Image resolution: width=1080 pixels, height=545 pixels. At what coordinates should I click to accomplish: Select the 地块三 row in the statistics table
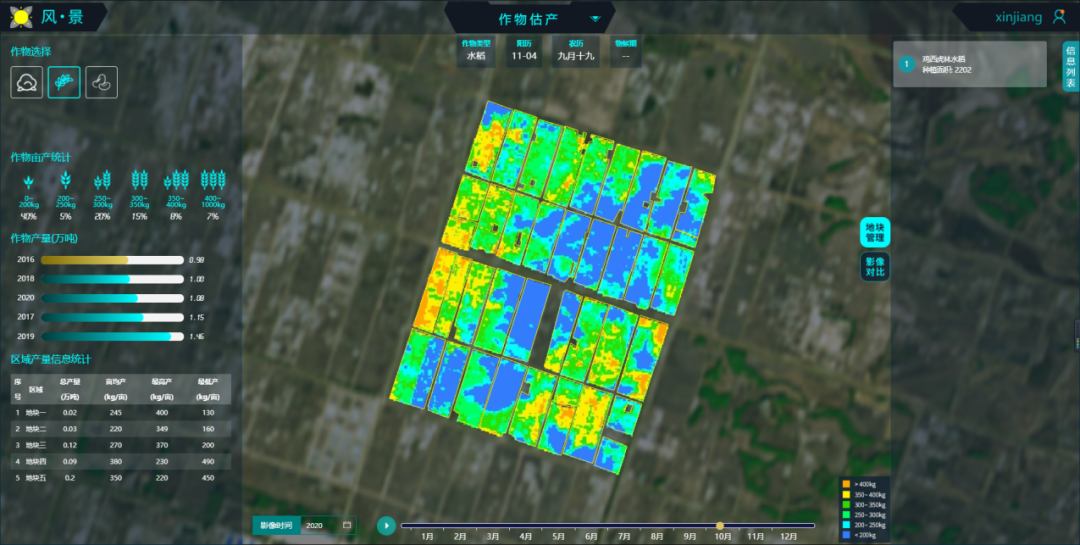(x=120, y=444)
